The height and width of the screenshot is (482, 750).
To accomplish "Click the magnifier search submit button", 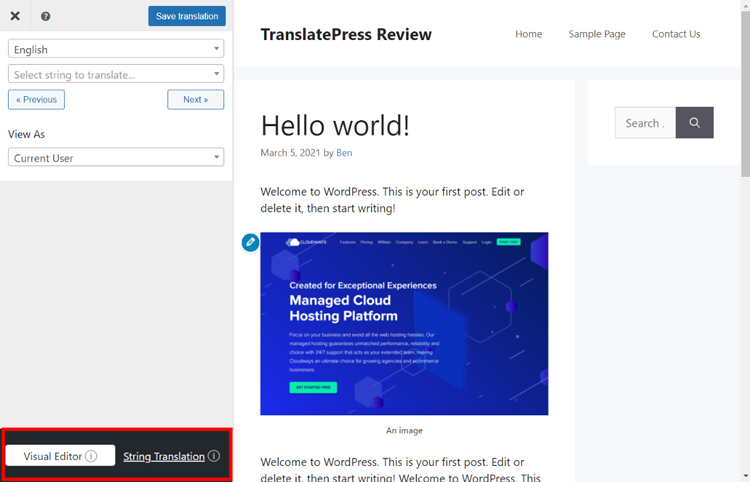I will click(x=695, y=123).
